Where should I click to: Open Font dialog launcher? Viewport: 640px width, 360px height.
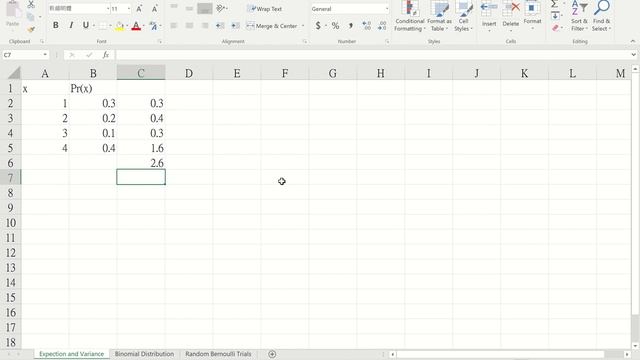[160, 42]
